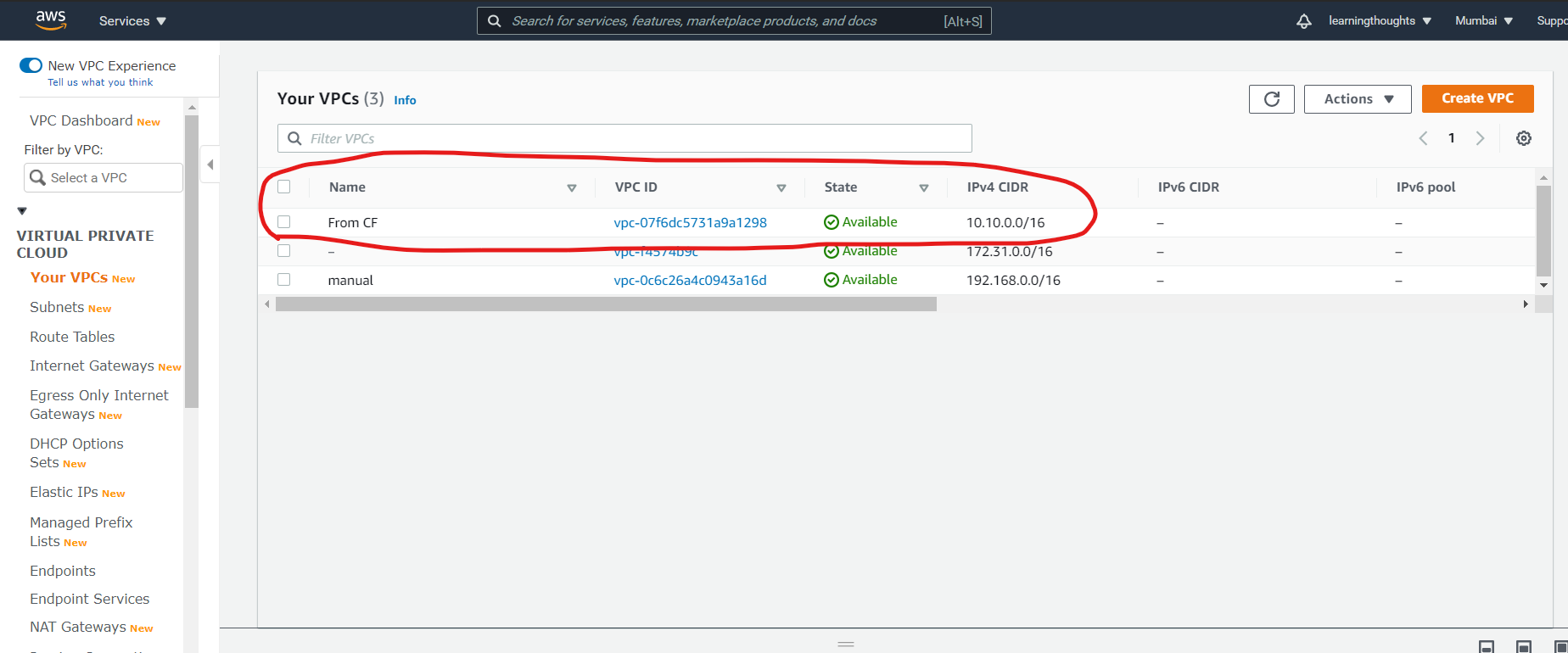This screenshot has width=1568, height=653.
Task: Check the From CF VPC row
Action: (284, 222)
